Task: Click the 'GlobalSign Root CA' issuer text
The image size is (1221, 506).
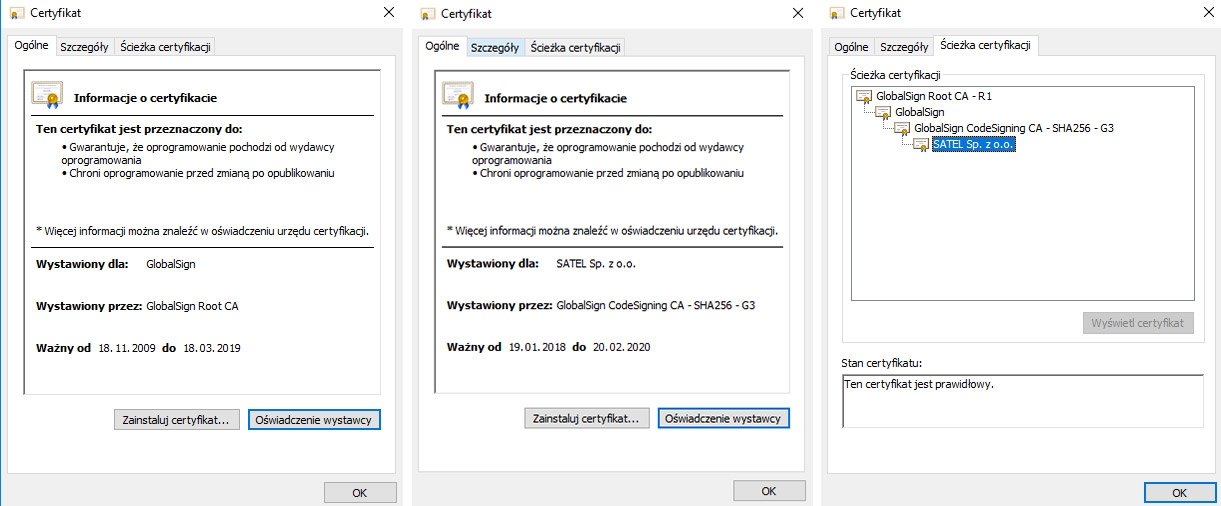Action: coord(193,306)
